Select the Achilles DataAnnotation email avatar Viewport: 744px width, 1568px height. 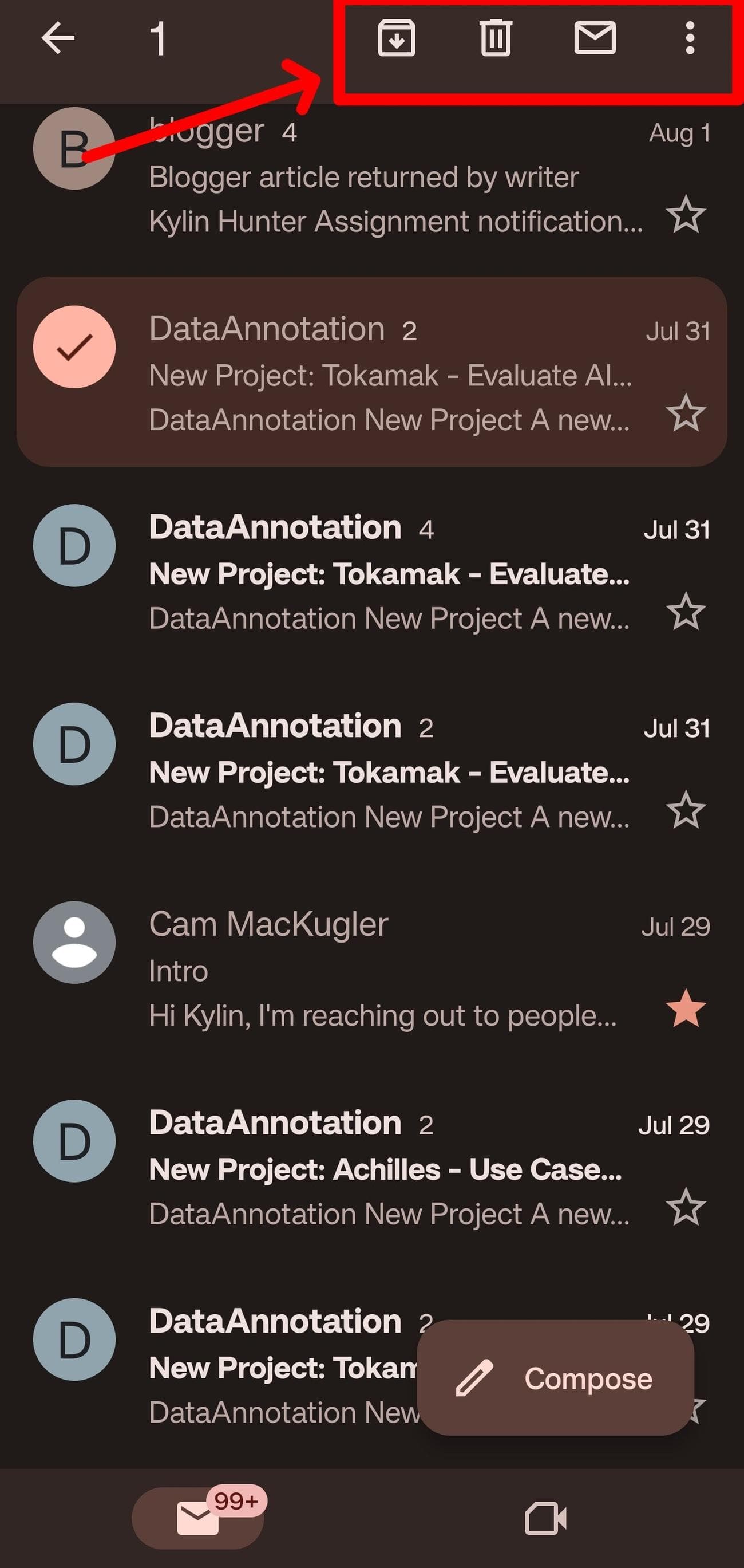[74, 1141]
